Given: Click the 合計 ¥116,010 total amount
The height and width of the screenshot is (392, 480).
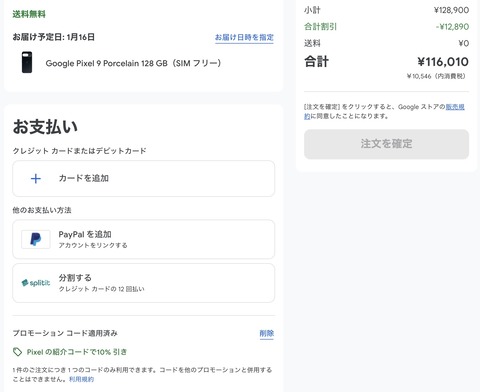Looking at the screenshot, I should 443,62.
